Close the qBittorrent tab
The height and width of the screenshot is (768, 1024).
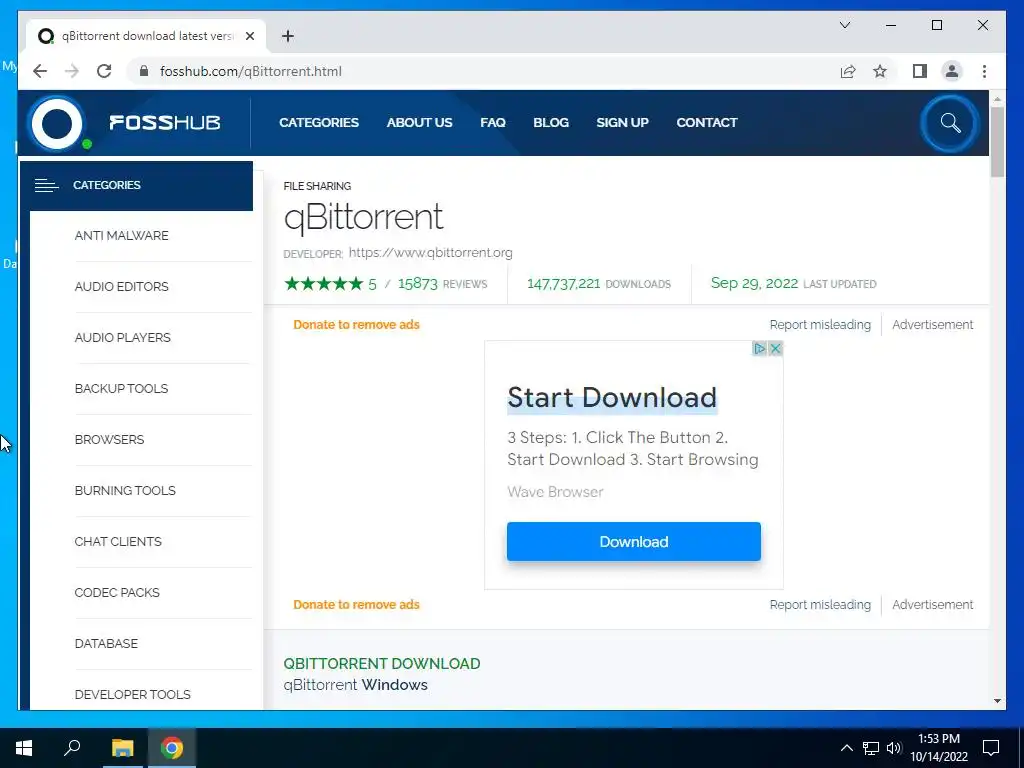249,36
